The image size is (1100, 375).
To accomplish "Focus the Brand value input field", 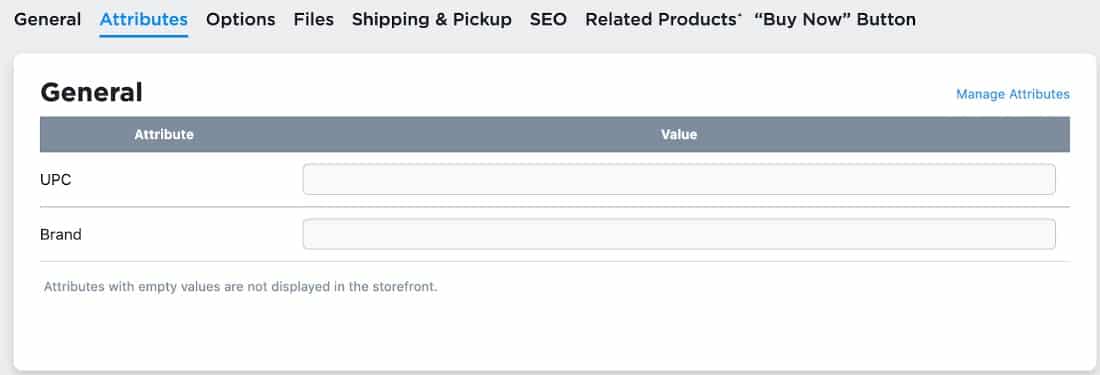I will [x=678, y=234].
